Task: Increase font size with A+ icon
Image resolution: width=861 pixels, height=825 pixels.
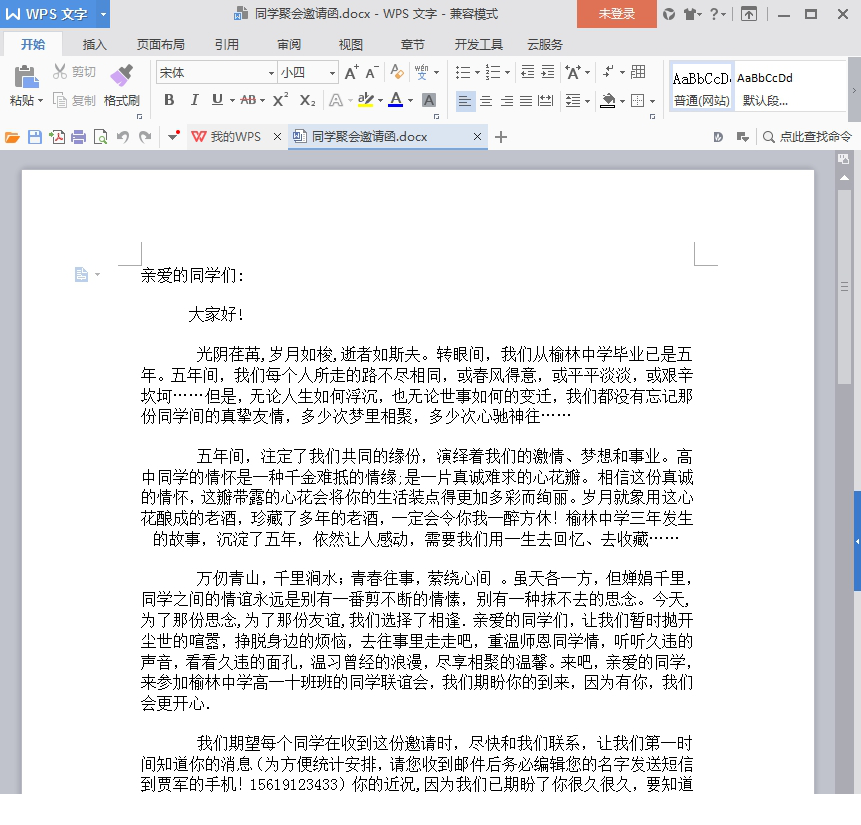Action: pos(351,73)
